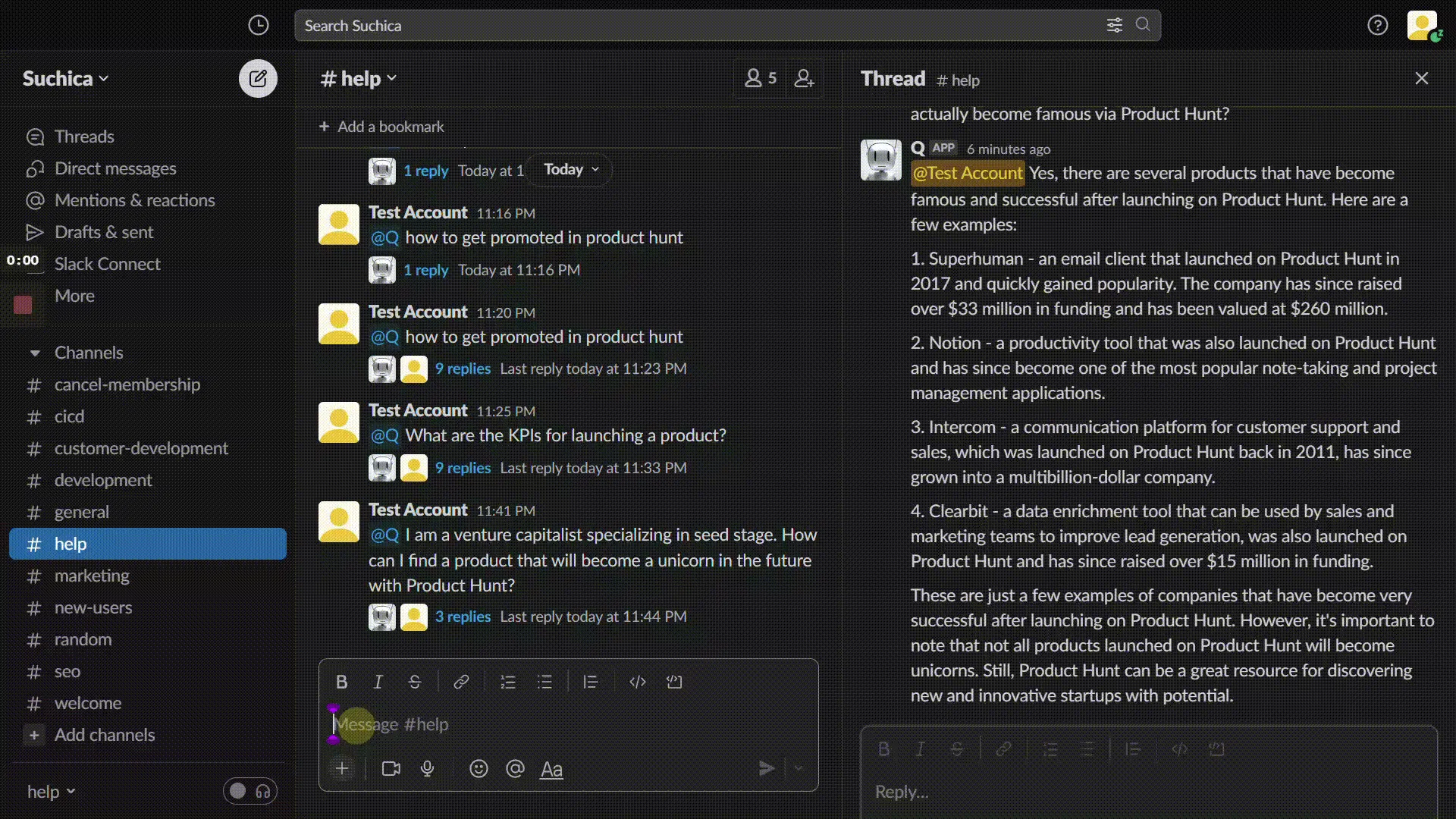Open the Today date jump dropdown
The image size is (1456, 819).
[x=571, y=169]
